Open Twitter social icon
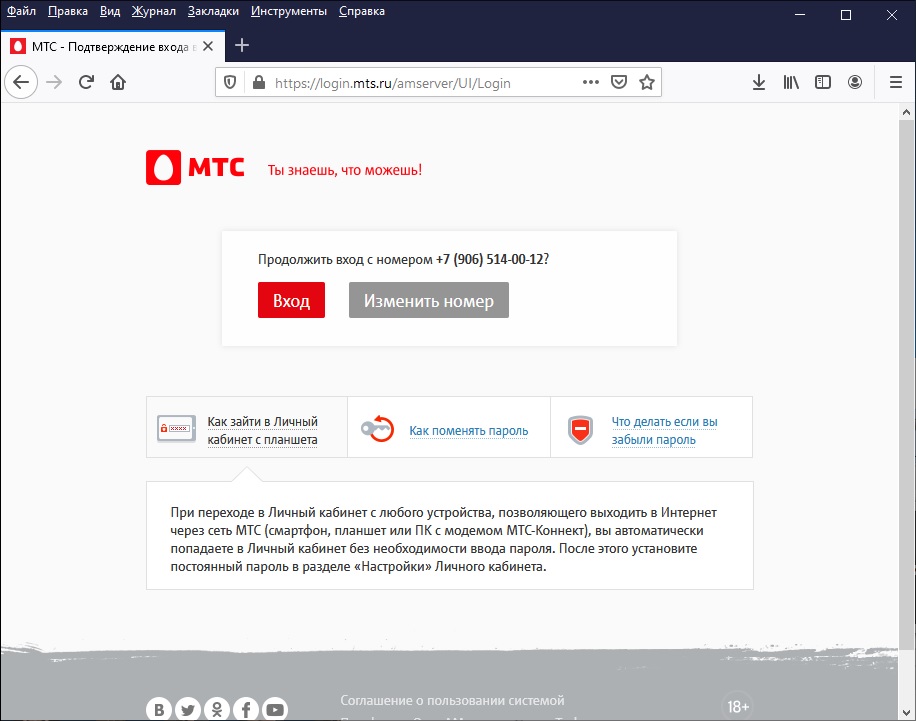The width and height of the screenshot is (916, 721). 188,709
